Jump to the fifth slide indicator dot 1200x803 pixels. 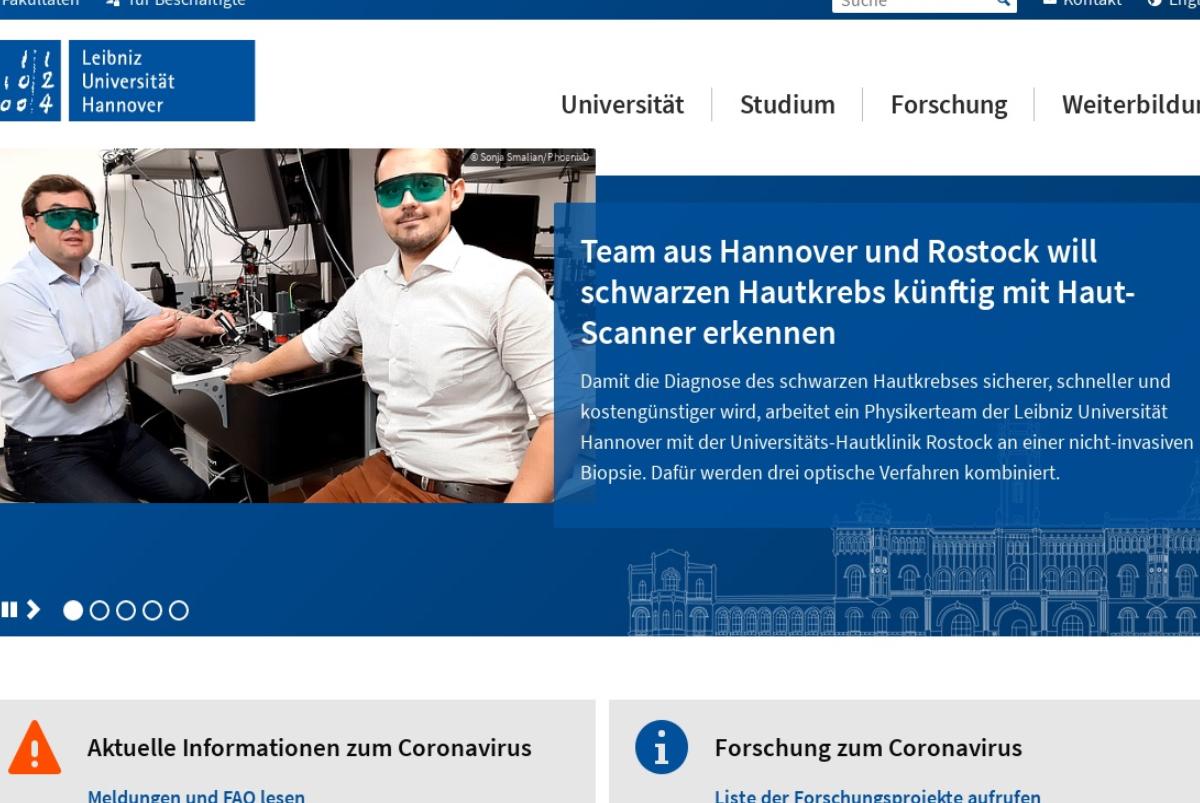coord(178,610)
